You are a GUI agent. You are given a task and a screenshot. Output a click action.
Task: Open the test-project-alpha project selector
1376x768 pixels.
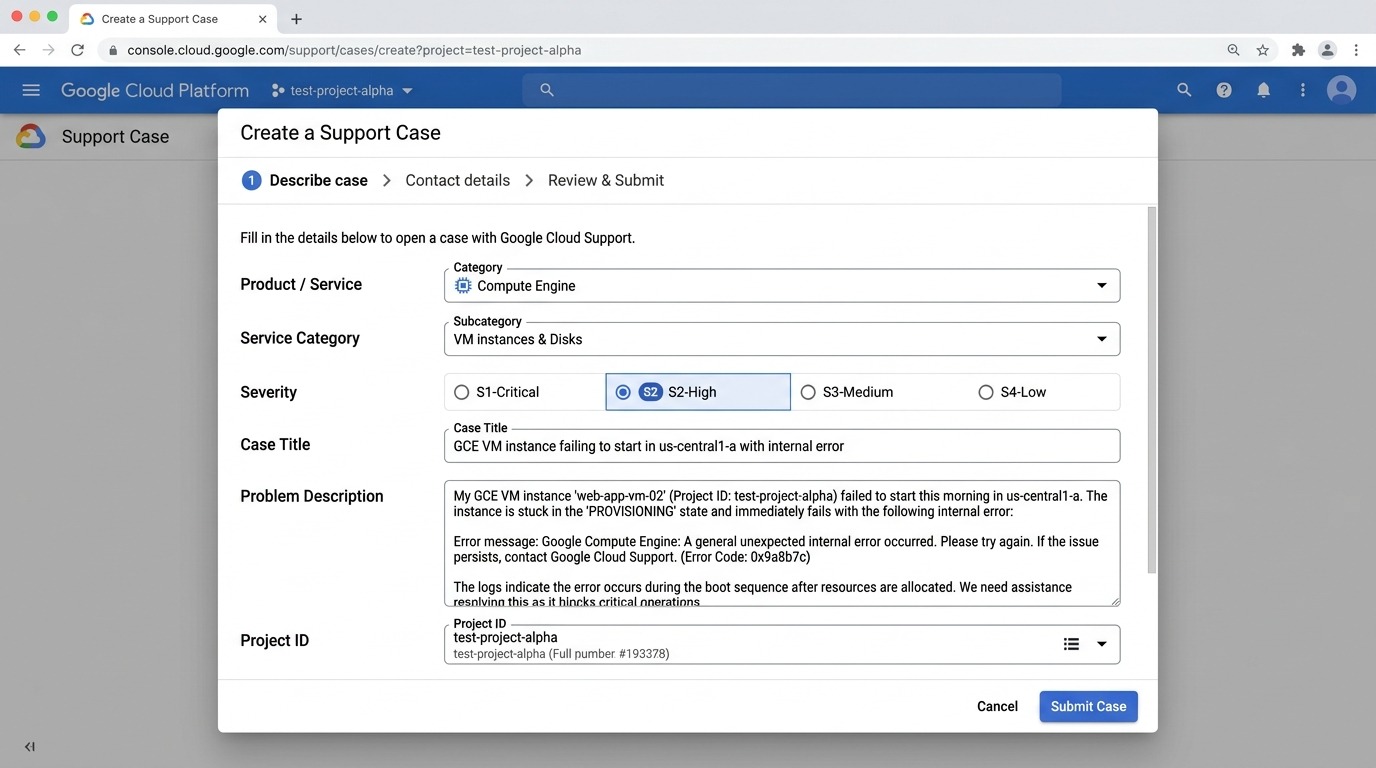coord(342,91)
